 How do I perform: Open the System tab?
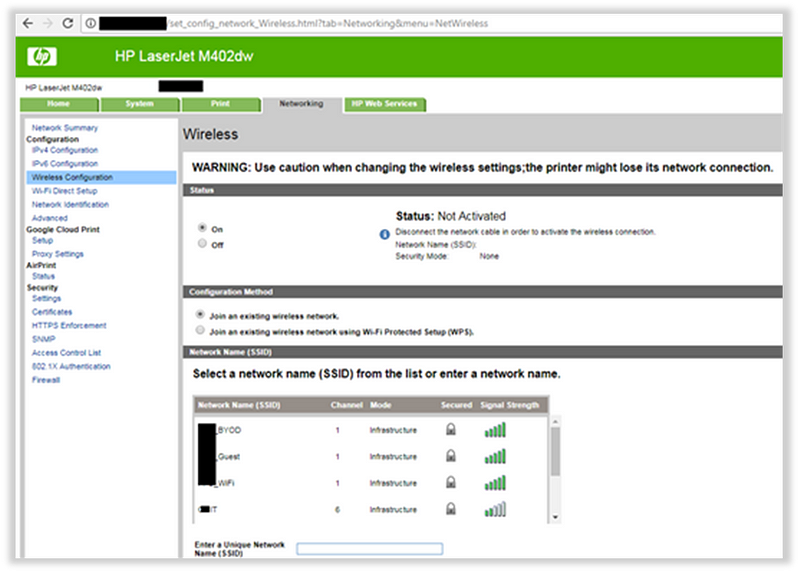point(140,104)
